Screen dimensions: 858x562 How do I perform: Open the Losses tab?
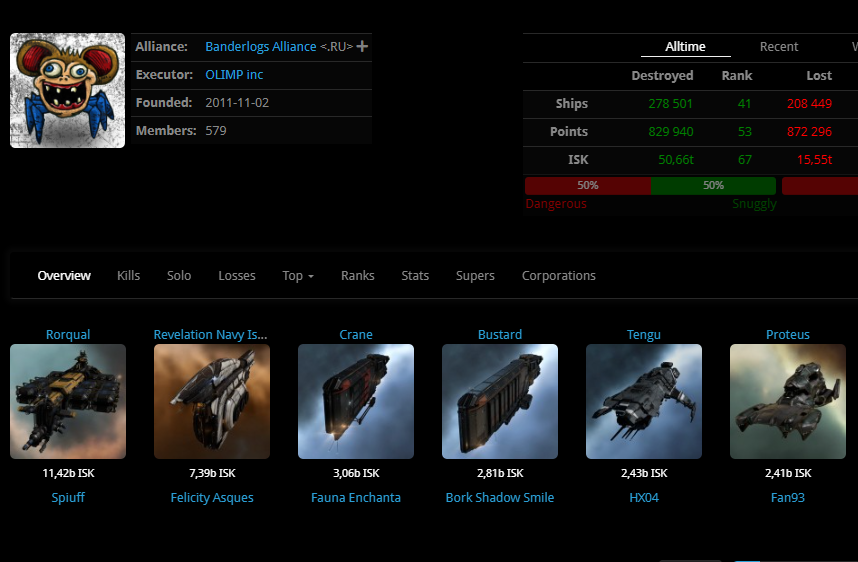tap(237, 276)
